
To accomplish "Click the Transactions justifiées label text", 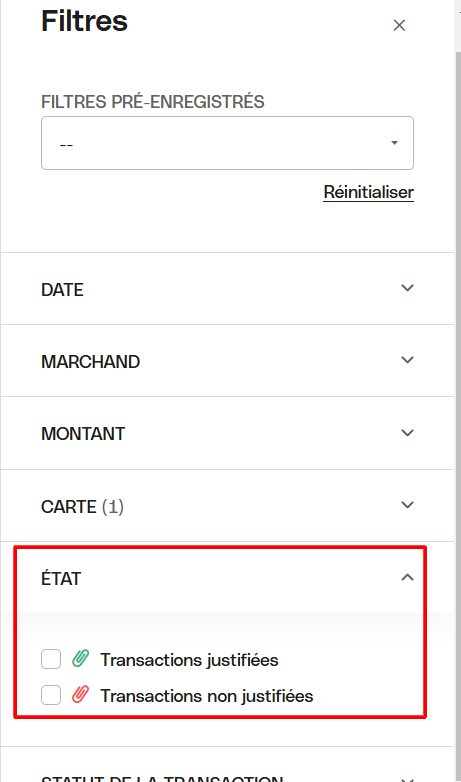I will [189, 659].
